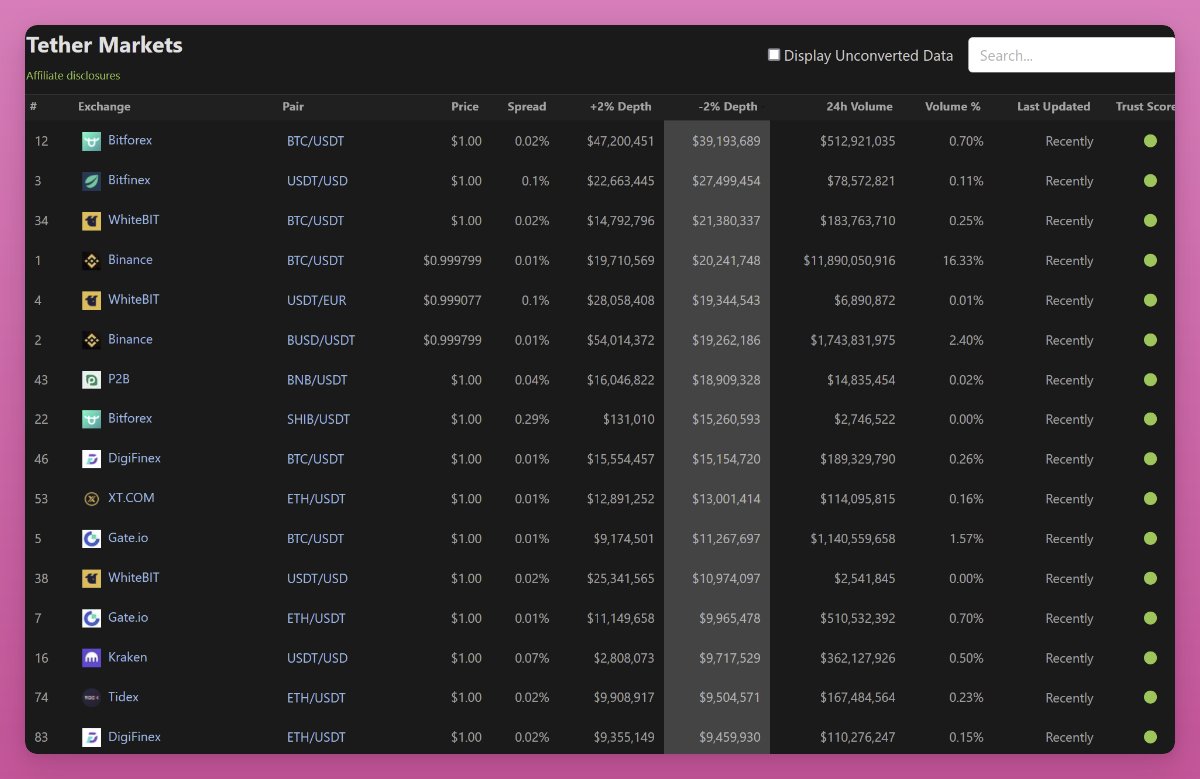Image resolution: width=1200 pixels, height=779 pixels.
Task: Sort by the Trust Score column header
Action: (1145, 107)
